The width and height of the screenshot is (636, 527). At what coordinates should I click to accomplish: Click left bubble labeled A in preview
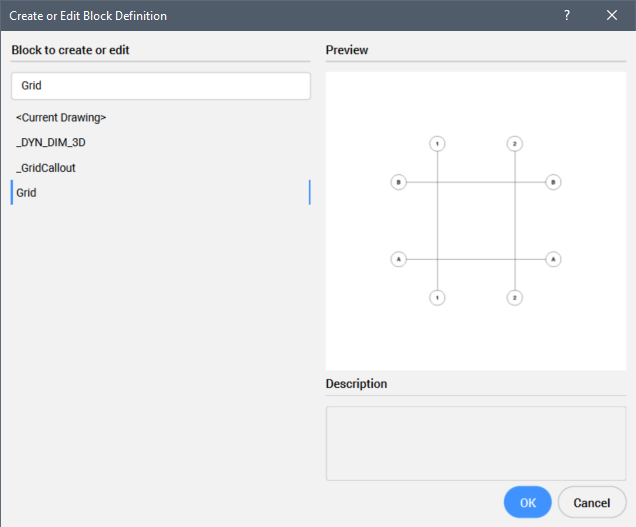coord(398,259)
